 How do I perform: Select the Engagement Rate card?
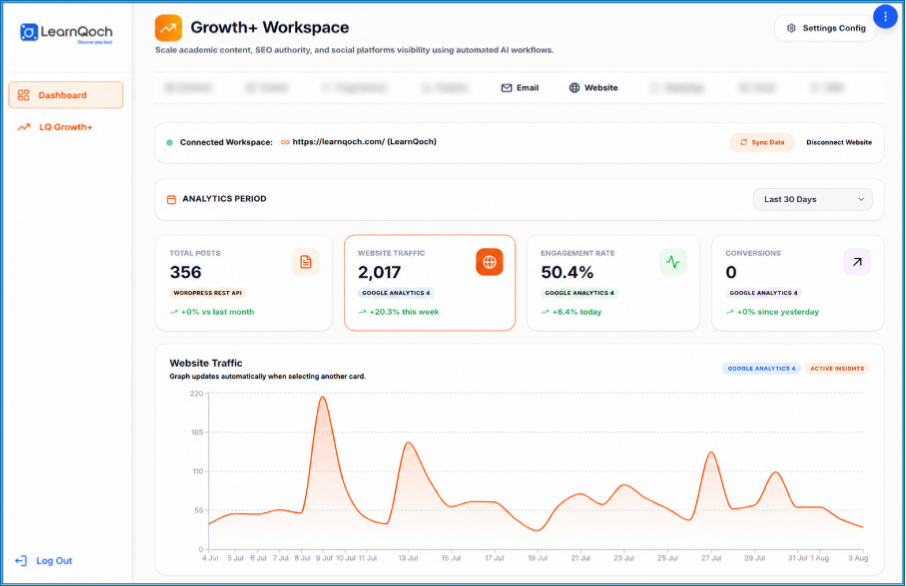click(613, 283)
